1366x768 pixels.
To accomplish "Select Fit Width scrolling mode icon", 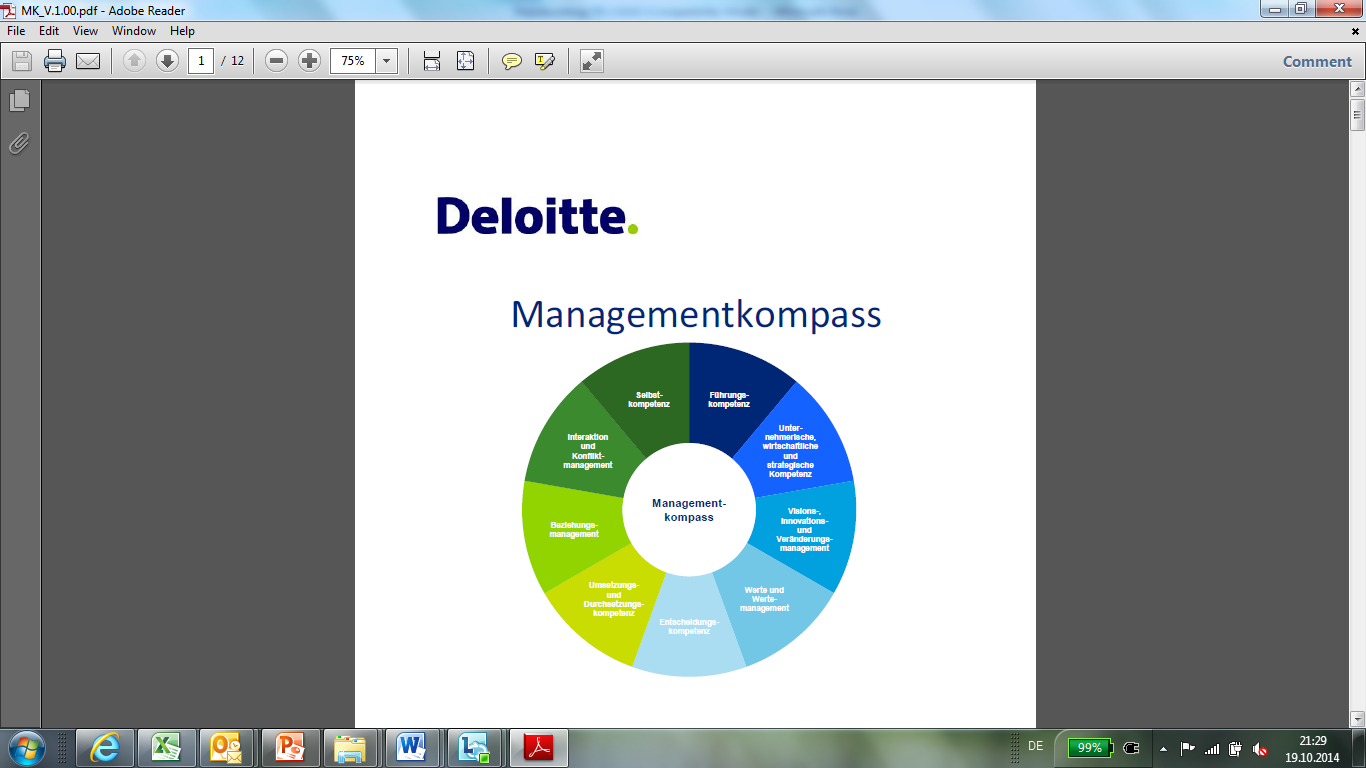I will click(x=432, y=61).
